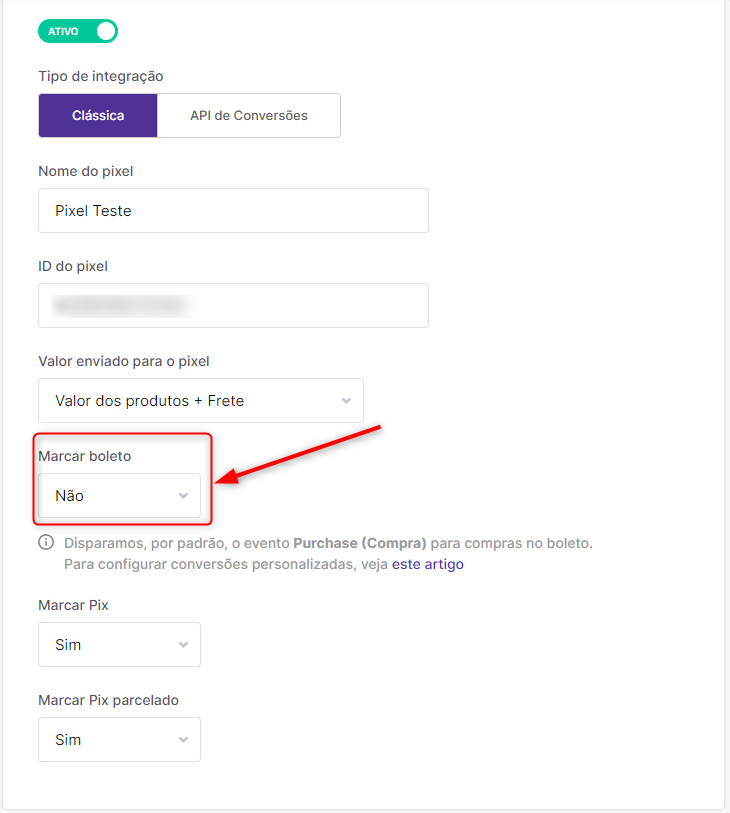The image size is (730, 813).
Task: Select the Clássica integration type
Action: click(98, 115)
